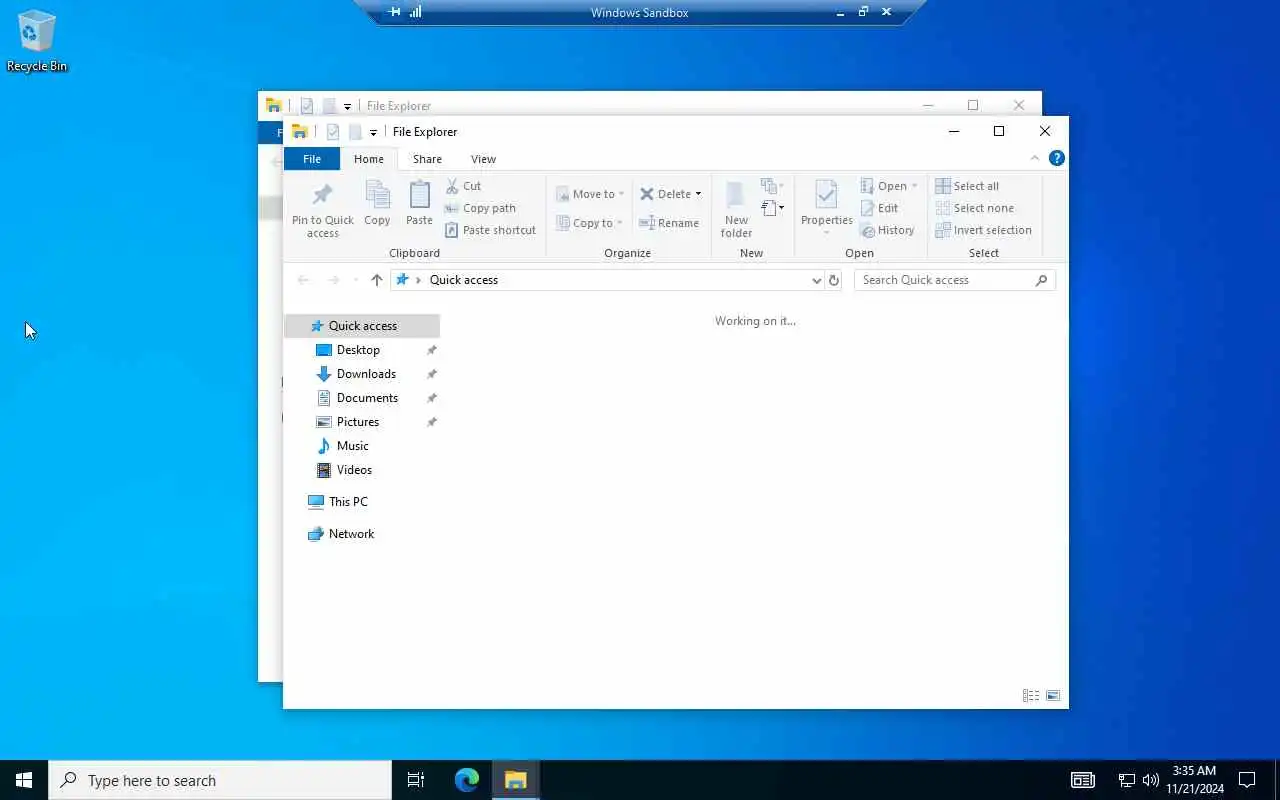Click title bar New folder quick icon
The height and width of the screenshot is (800, 1280).
click(x=355, y=132)
